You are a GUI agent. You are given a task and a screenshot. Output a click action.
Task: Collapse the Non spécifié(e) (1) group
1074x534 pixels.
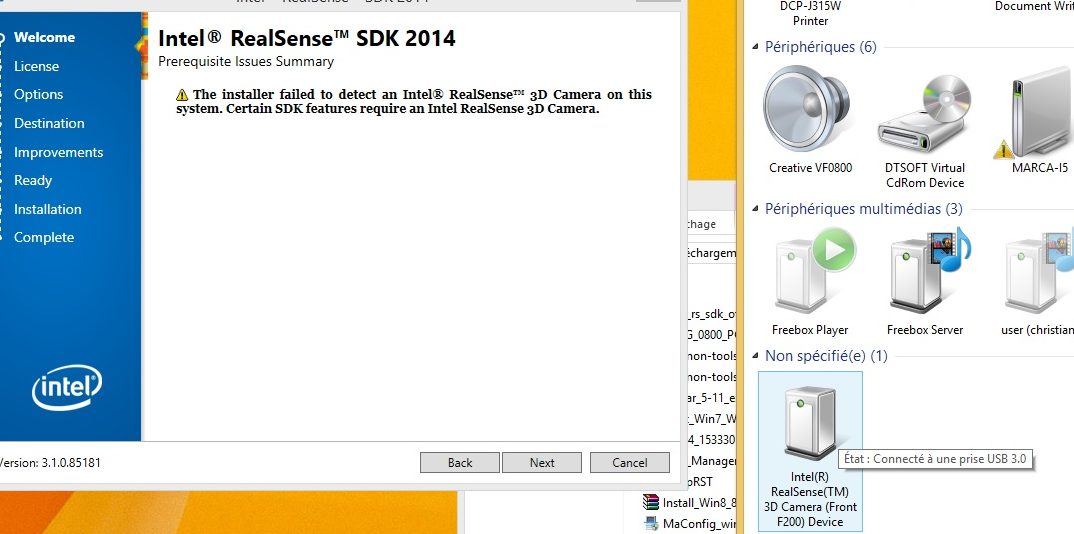[x=755, y=356]
